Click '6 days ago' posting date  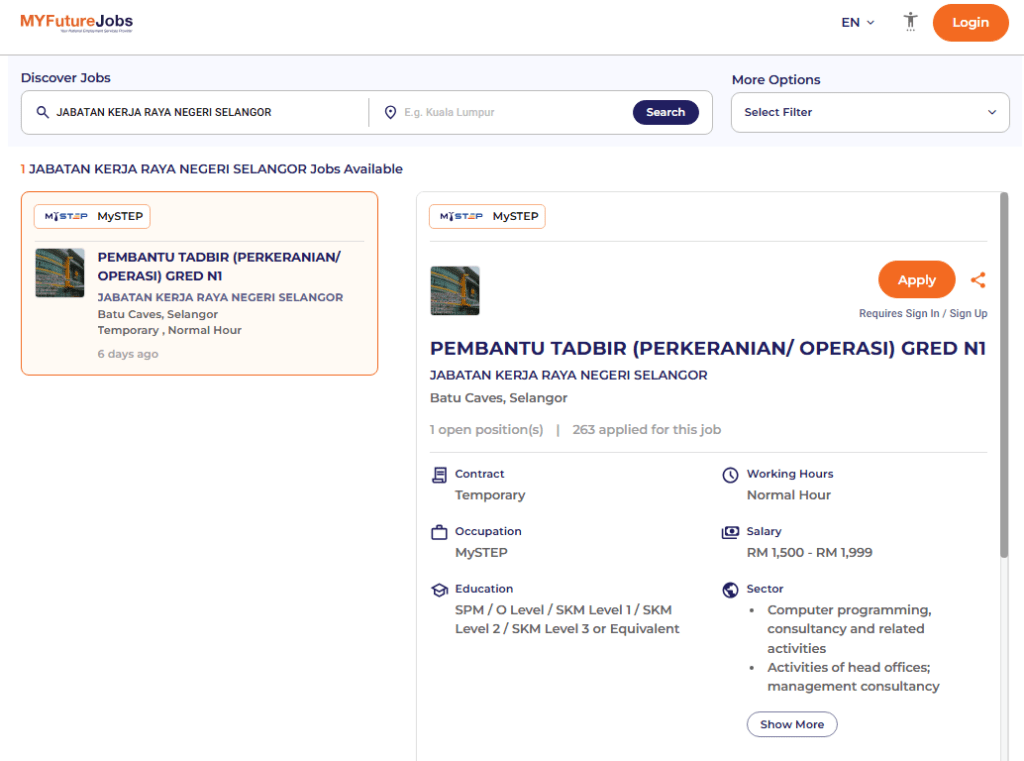coord(128,354)
